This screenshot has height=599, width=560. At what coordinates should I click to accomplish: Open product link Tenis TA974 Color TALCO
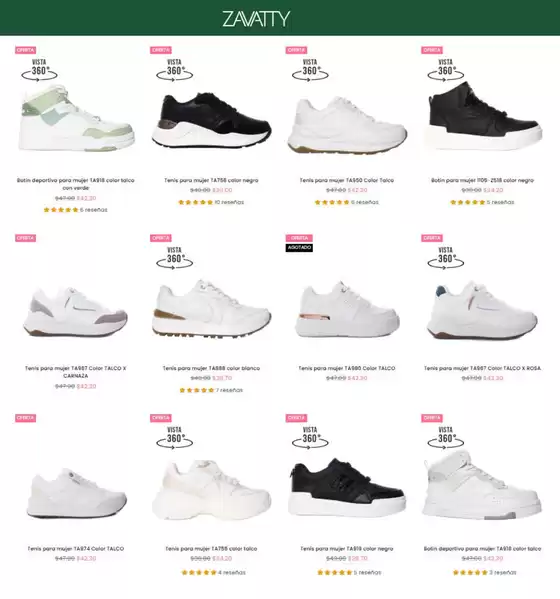coord(76,549)
